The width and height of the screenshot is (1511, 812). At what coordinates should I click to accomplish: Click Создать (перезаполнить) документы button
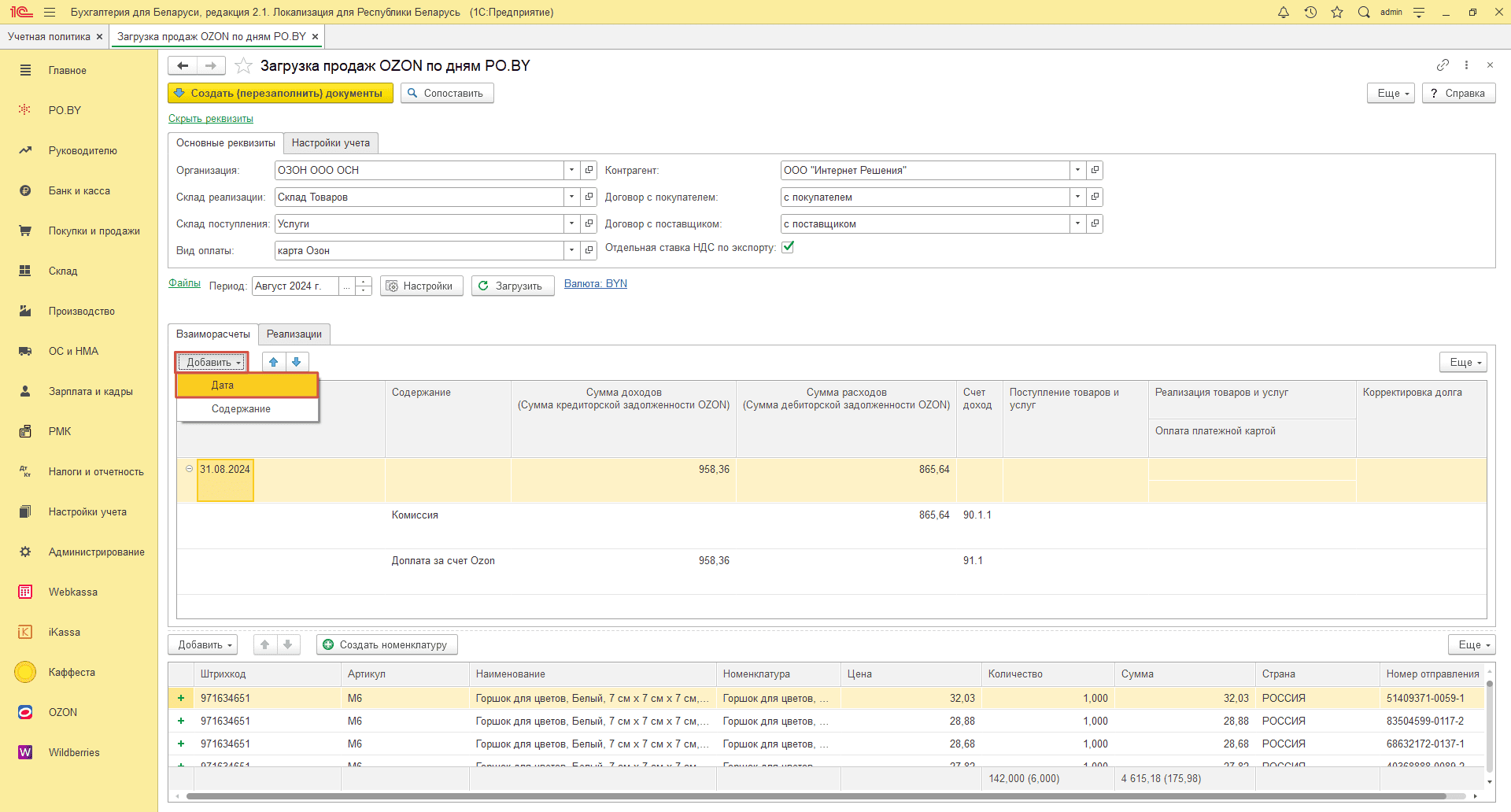(x=280, y=93)
